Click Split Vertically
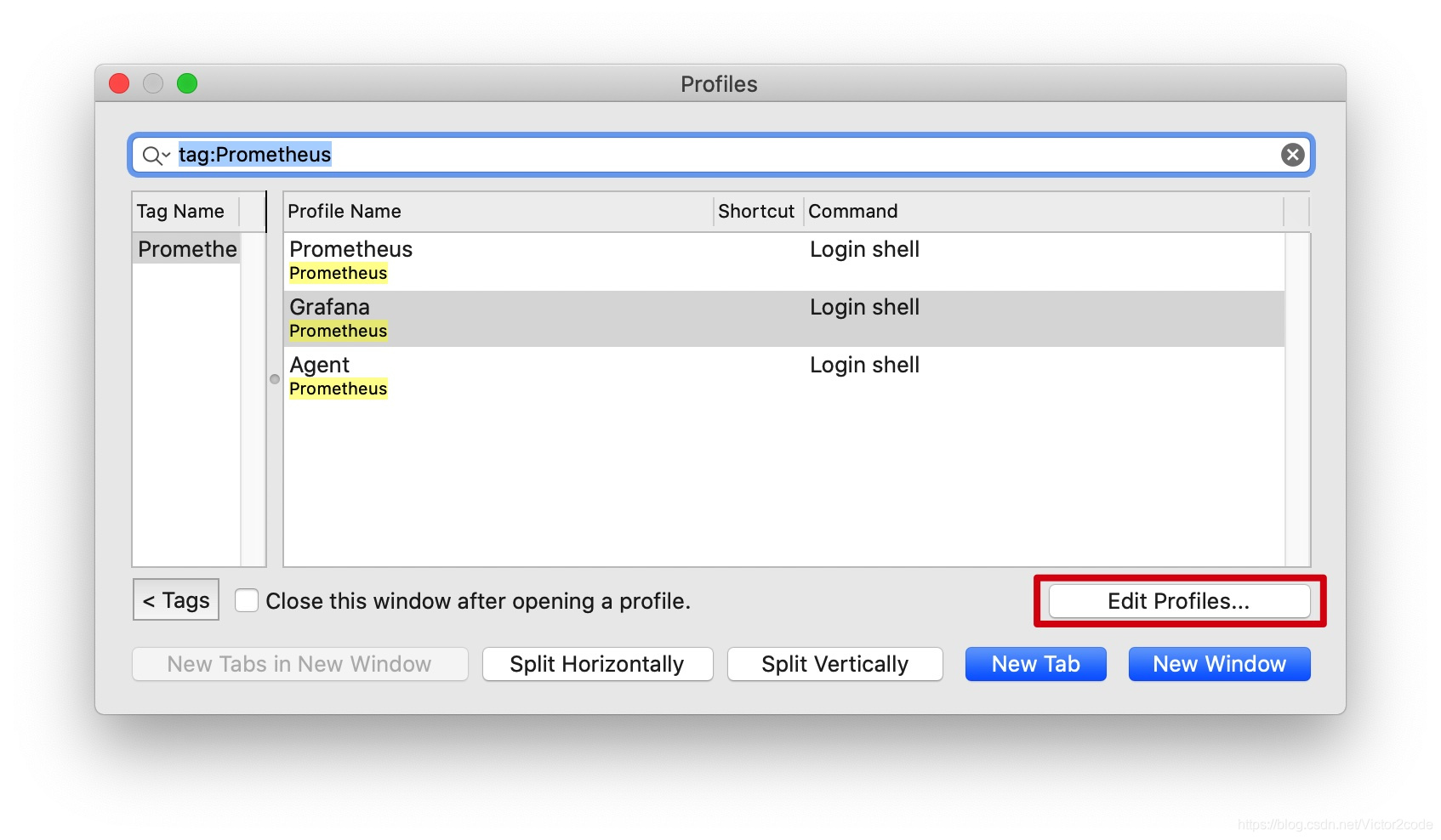Viewport: 1441px width, 840px height. (x=834, y=664)
